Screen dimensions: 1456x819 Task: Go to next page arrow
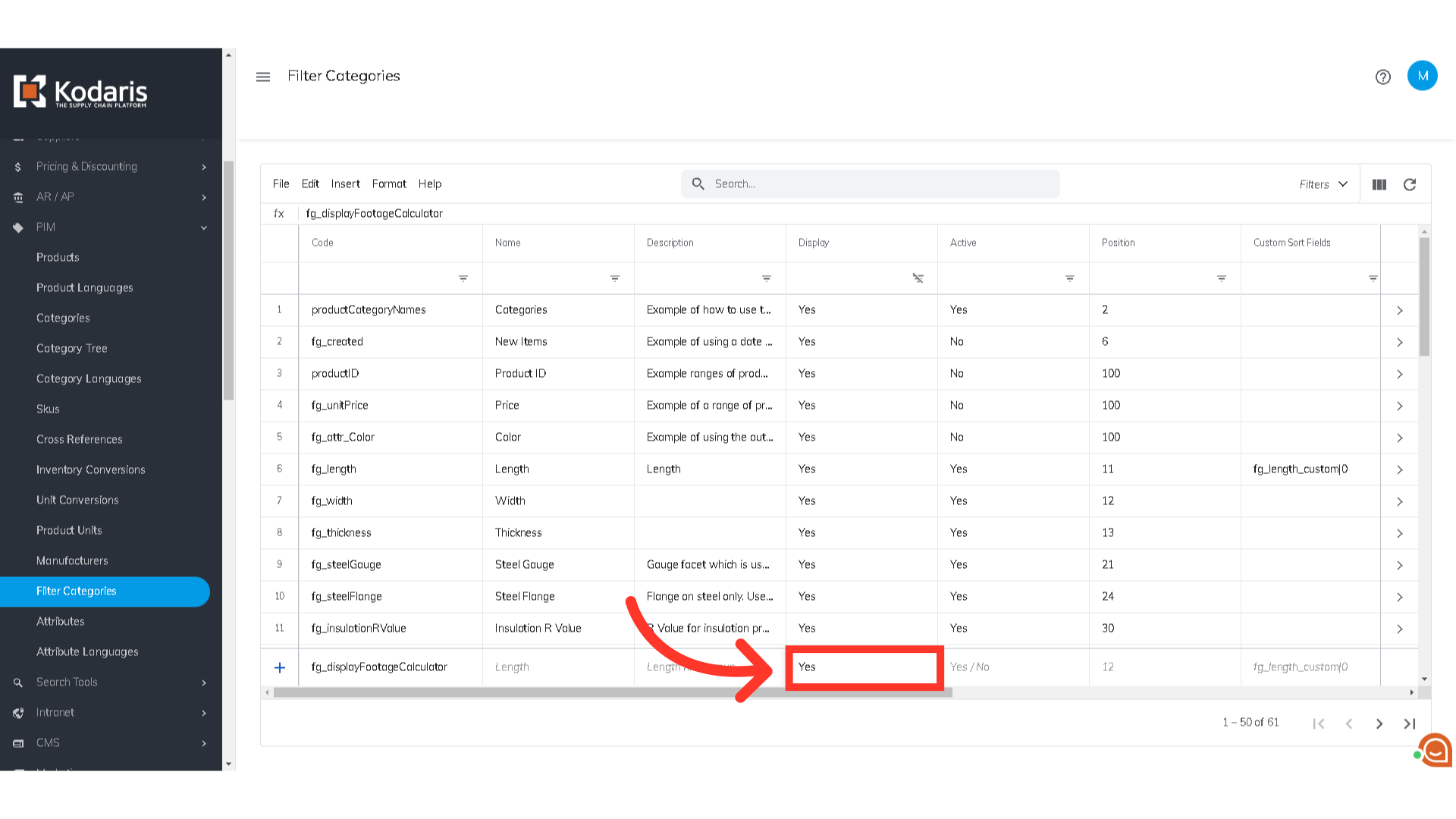tap(1379, 723)
